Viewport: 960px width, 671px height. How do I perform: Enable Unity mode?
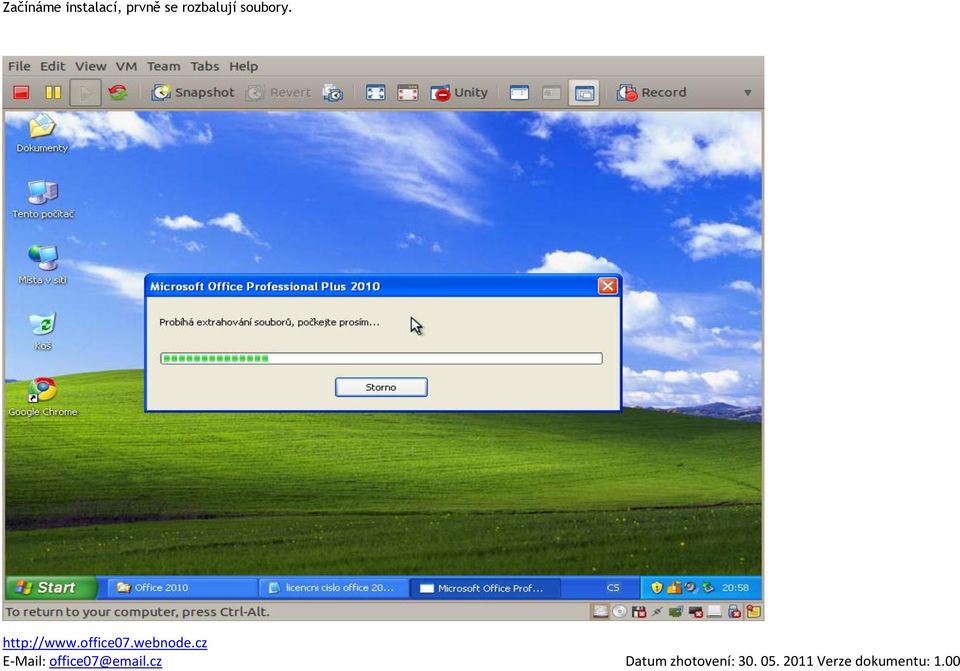[459, 92]
